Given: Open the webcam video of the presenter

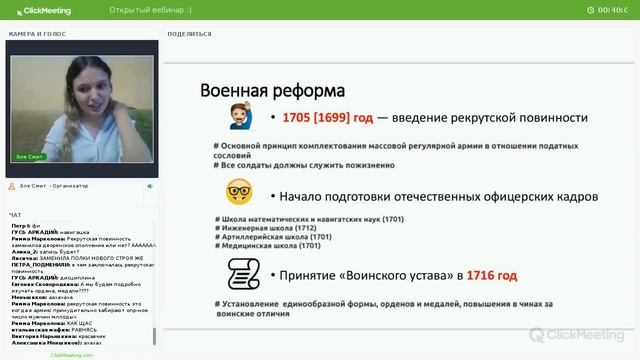Looking at the screenshot, I should tap(82, 109).
